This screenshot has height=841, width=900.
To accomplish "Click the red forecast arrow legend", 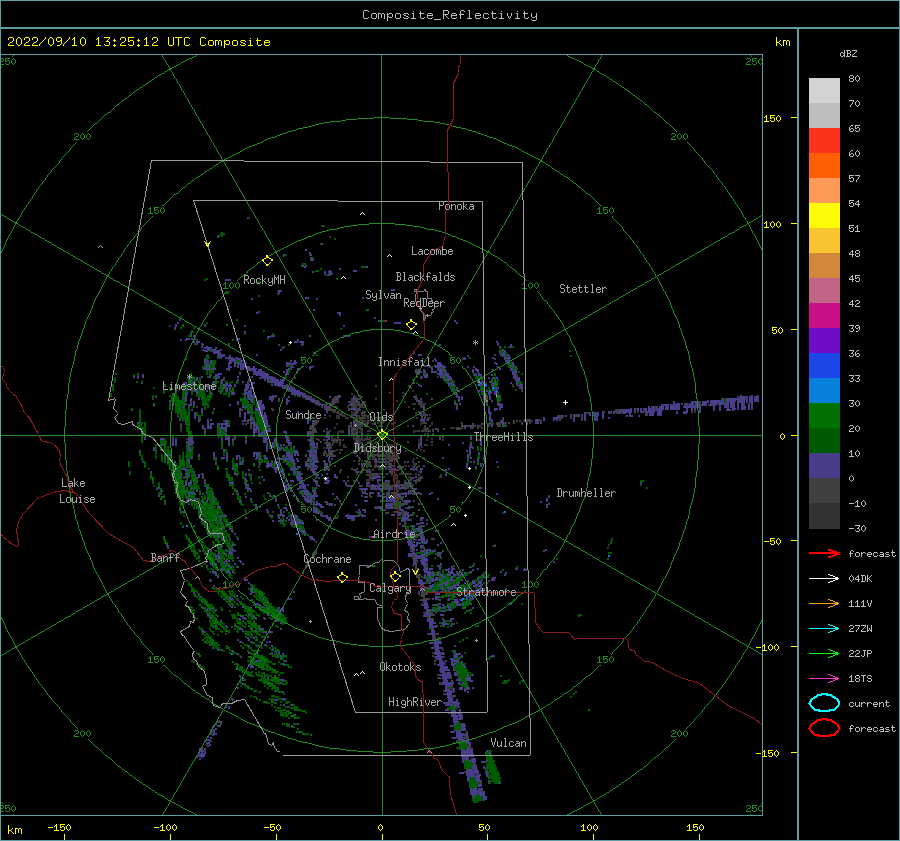I will (825, 553).
